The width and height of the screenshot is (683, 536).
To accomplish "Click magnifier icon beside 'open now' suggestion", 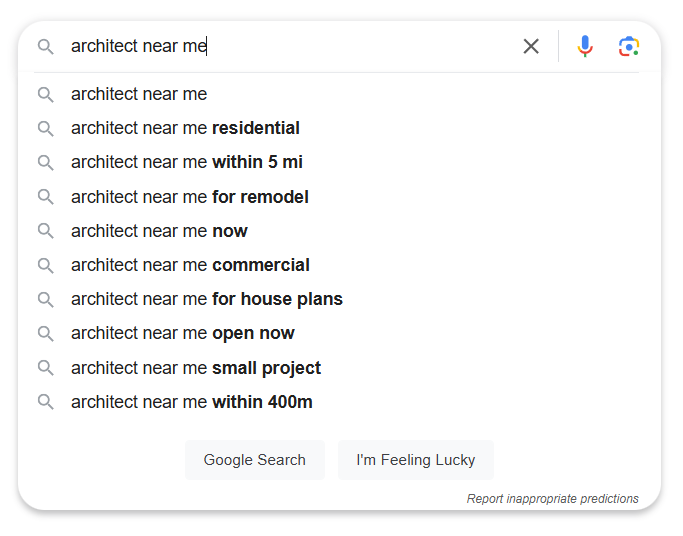I will (45, 334).
